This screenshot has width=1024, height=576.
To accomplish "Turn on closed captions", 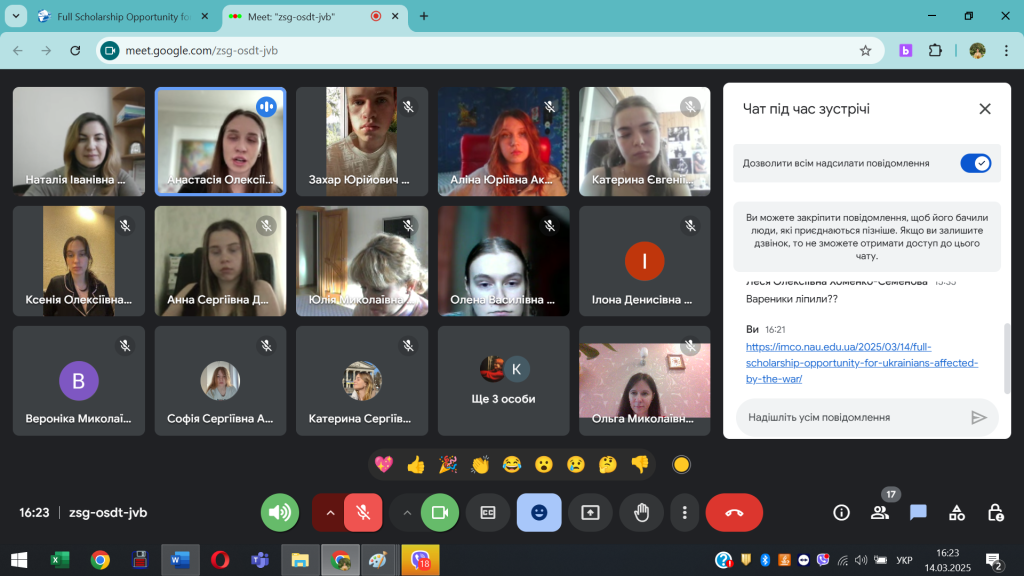I will pyautogui.click(x=488, y=513).
